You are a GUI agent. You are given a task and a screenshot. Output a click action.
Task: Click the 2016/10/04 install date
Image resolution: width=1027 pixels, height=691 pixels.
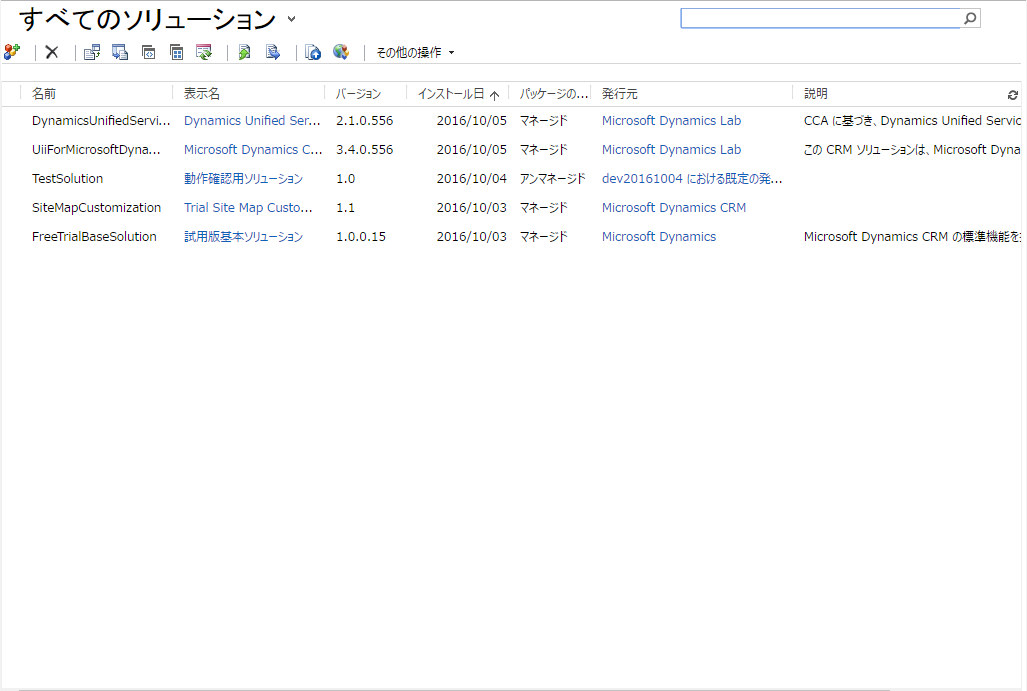tap(472, 179)
